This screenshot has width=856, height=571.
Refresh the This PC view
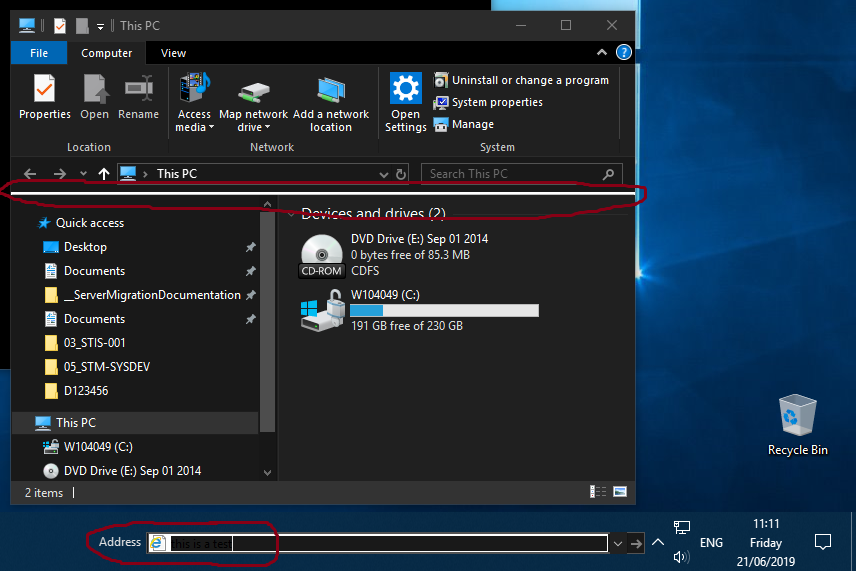(401, 174)
